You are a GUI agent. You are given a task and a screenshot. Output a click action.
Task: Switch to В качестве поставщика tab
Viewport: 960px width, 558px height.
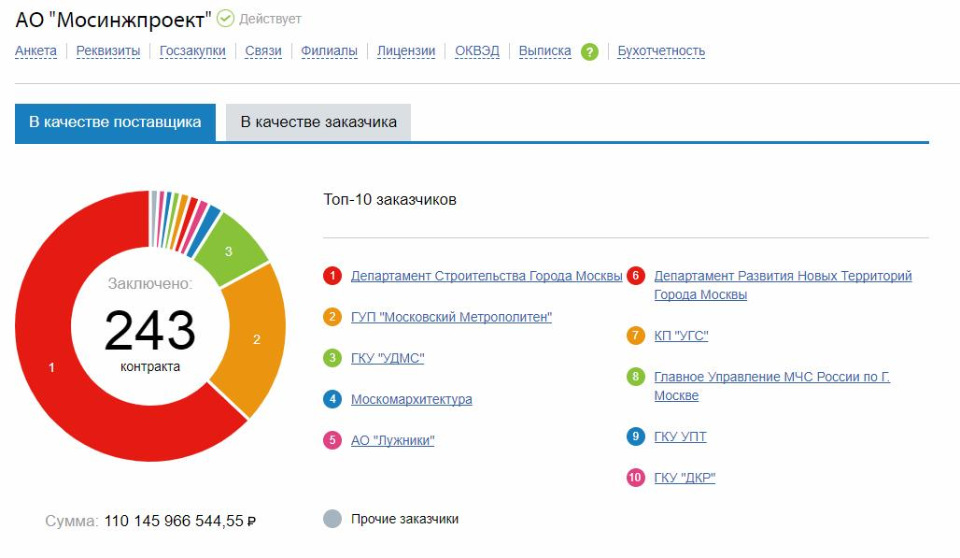point(115,123)
